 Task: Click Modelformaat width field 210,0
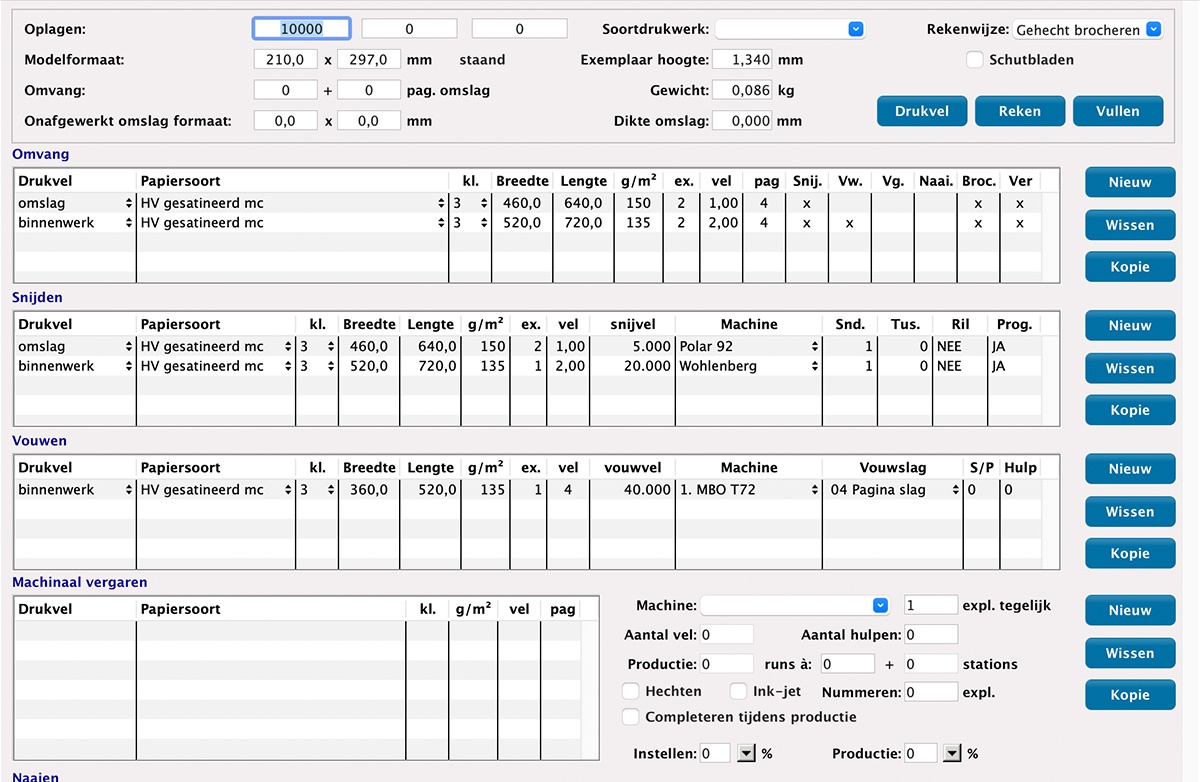click(286, 60)
